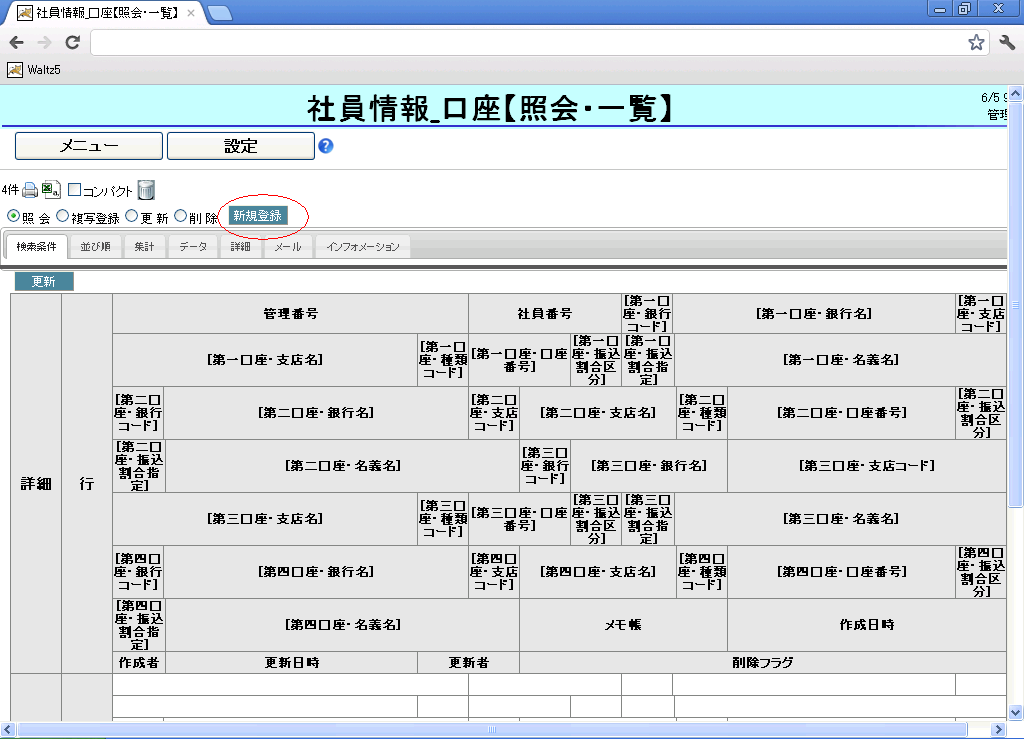
Task: Export the list with the Excel icon
Action: click(51, 190)
